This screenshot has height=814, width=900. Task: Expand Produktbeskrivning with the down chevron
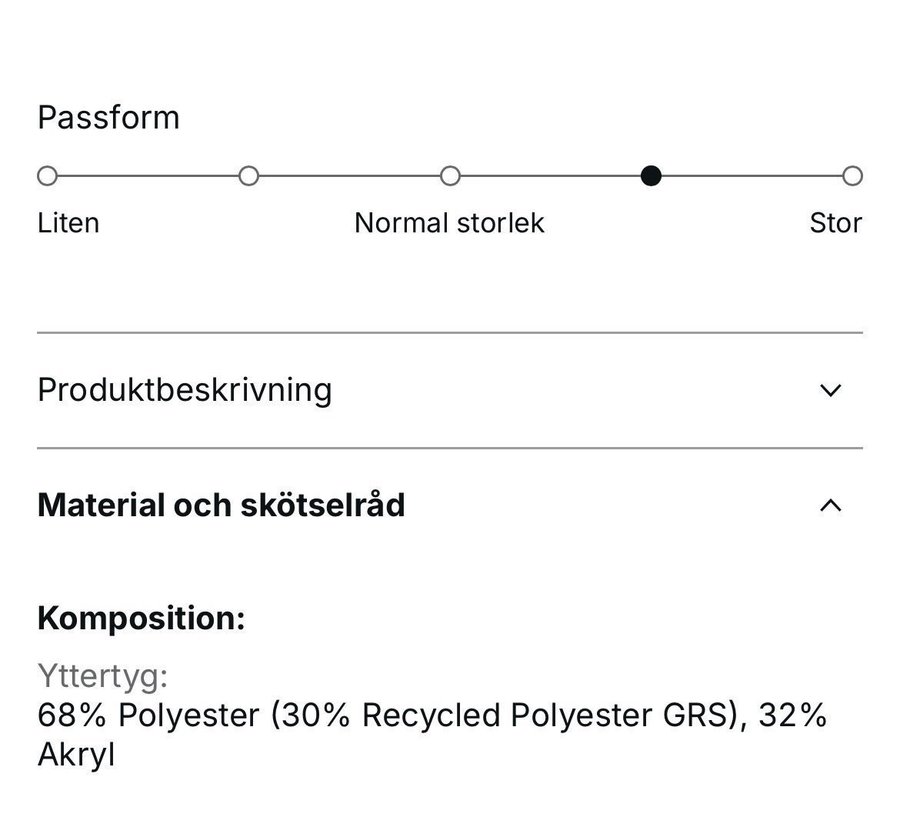point(830,390)
